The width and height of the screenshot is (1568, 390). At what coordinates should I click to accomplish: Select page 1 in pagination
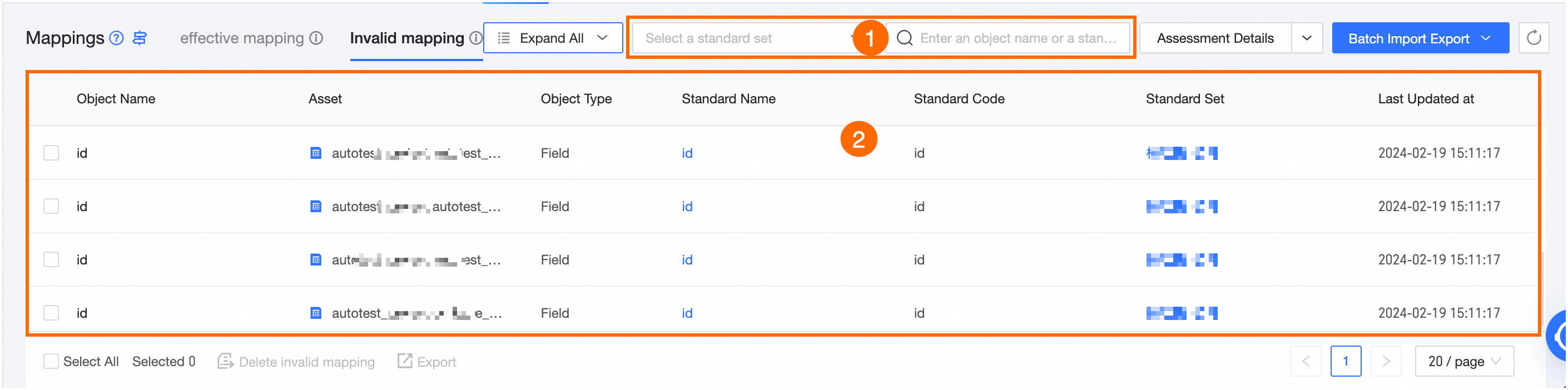[x=1346, y=362]
